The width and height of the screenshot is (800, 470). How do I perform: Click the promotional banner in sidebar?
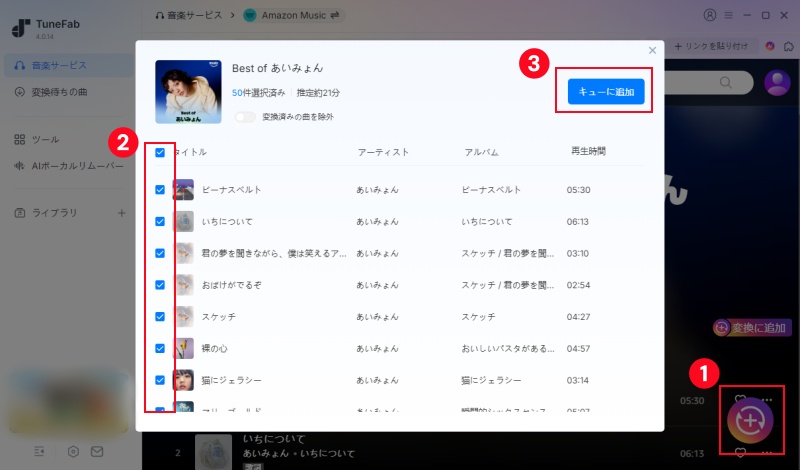point(69,403)
